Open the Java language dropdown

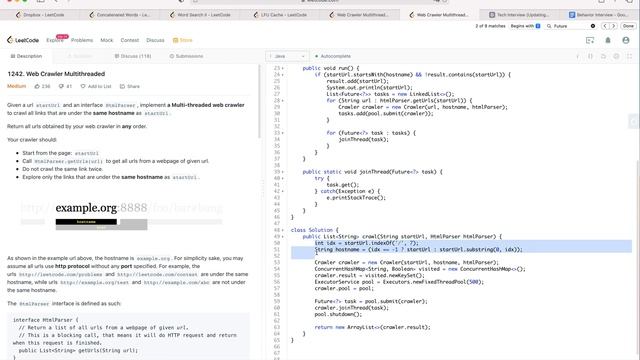coord(287,56)
